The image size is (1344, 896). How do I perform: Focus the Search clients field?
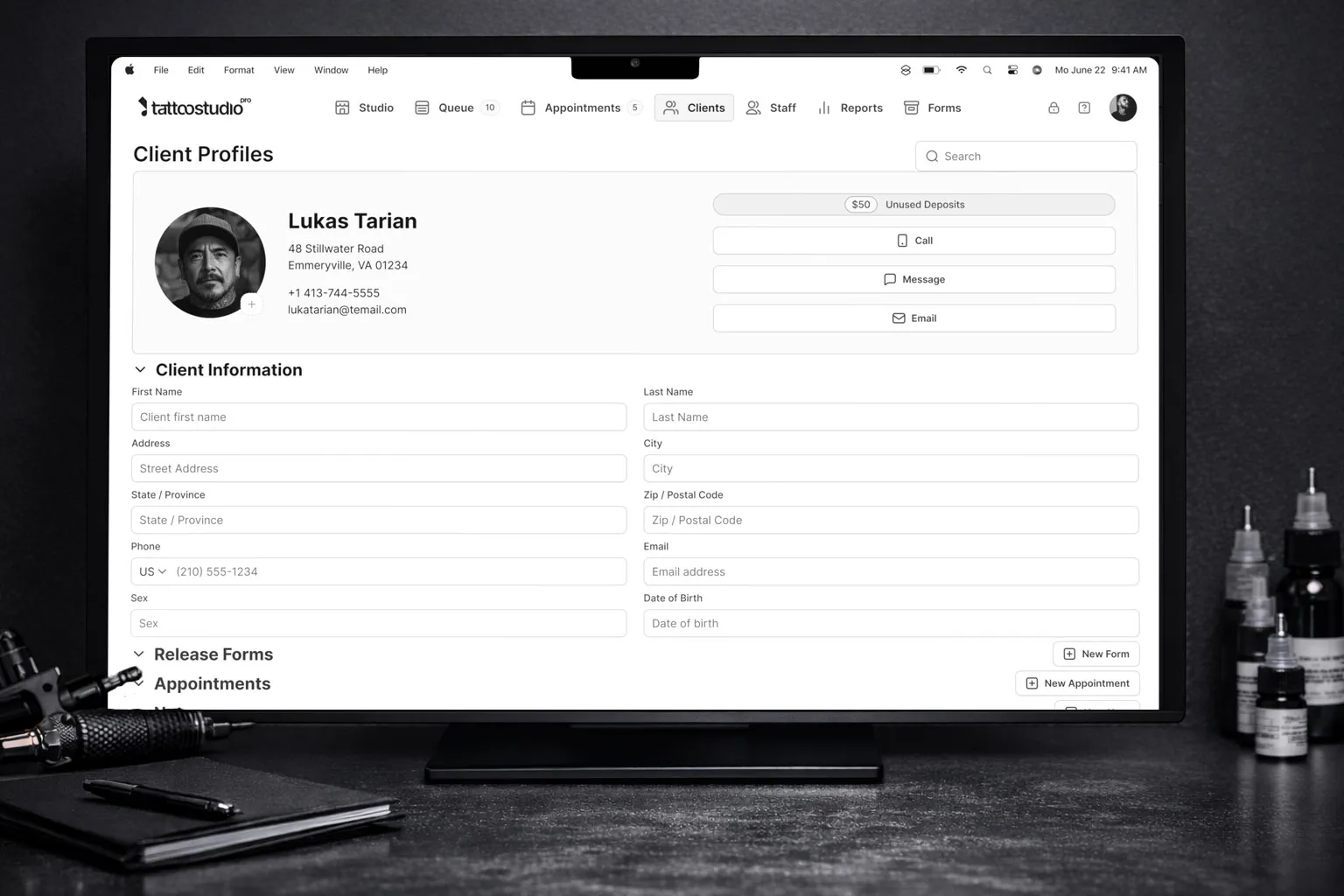[x=1026, y=156]
